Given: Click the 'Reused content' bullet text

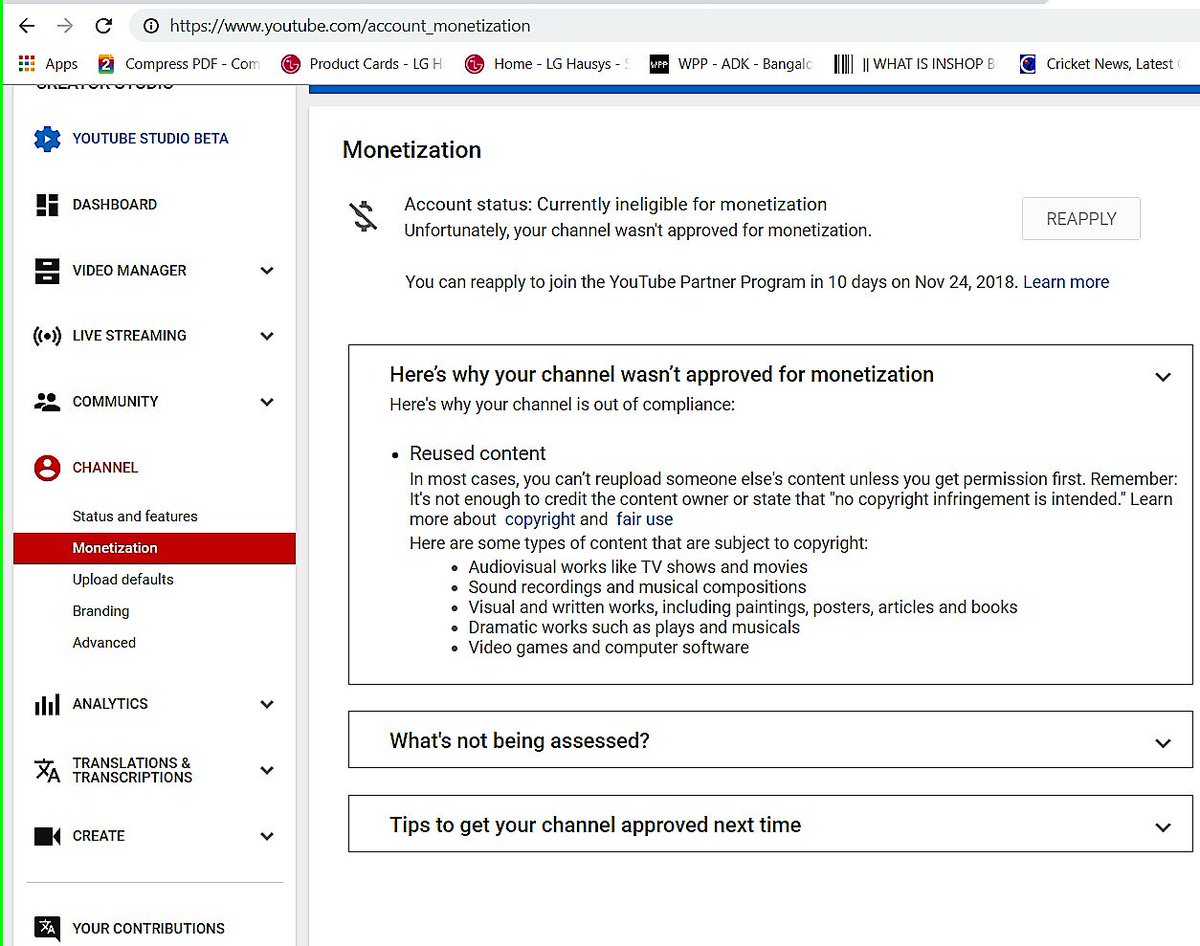Looking at the screenshot, I should pos(478,454).
